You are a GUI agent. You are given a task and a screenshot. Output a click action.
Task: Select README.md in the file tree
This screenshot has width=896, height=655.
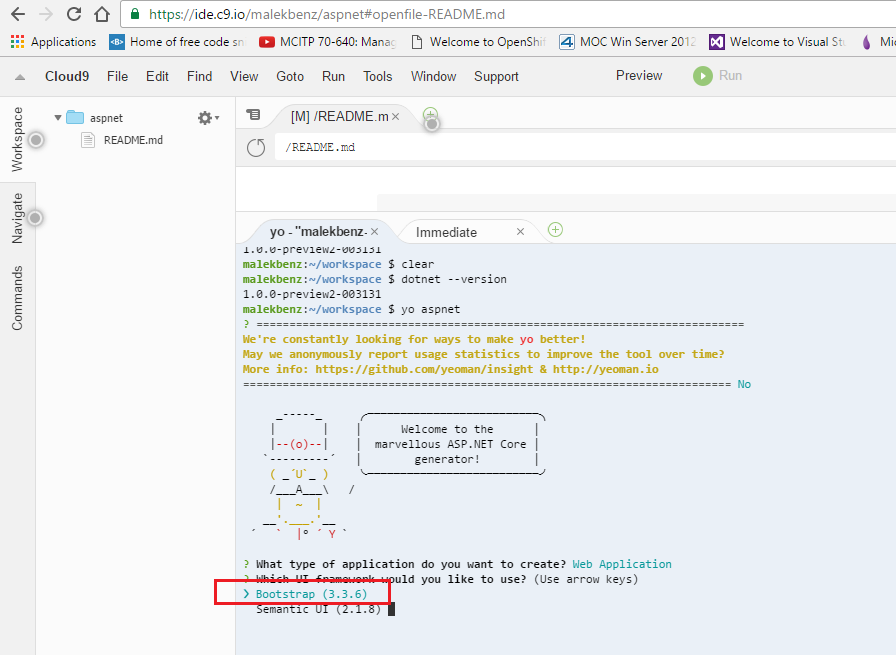(x=133, y=140)
